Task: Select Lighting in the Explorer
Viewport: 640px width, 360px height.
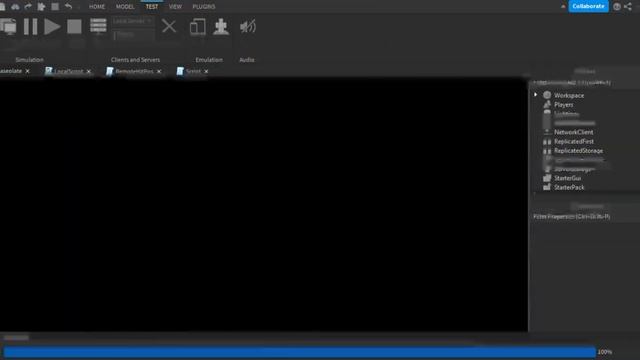Action: [x=566, y=114]
